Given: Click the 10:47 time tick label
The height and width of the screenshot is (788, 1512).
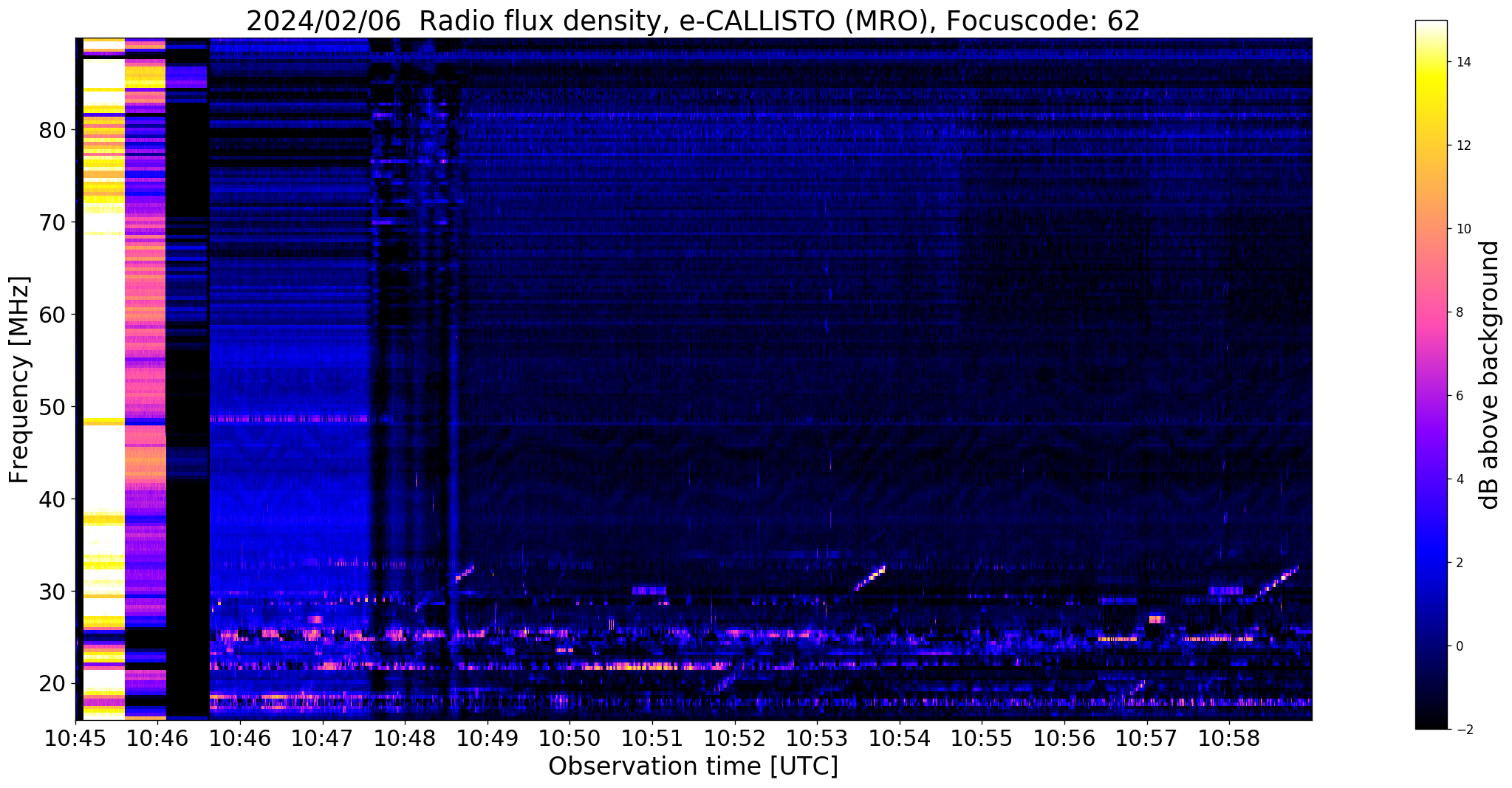Looking at the screenshot, I should click(x=323, y=739).
